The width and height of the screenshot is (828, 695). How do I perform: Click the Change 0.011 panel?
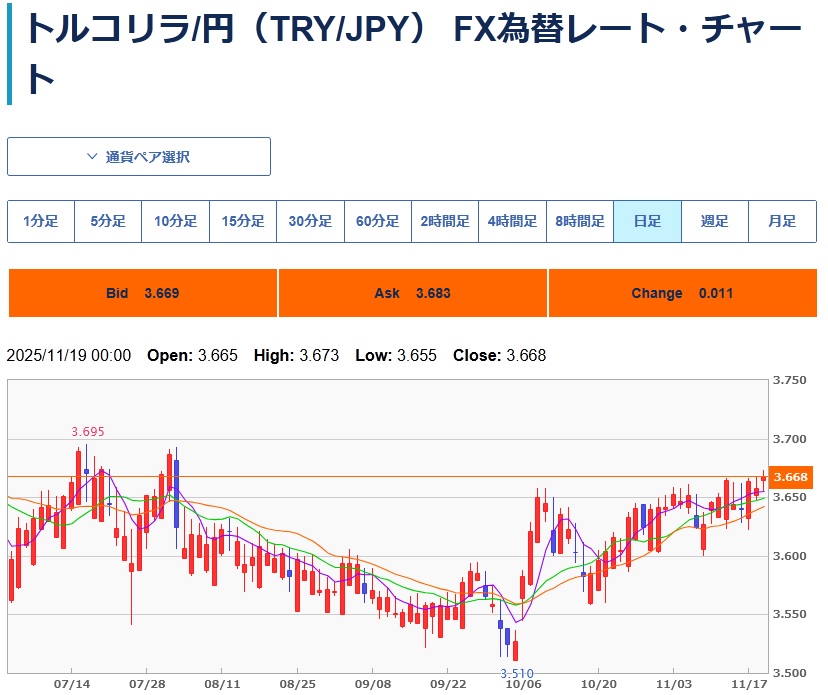point(682,293)
